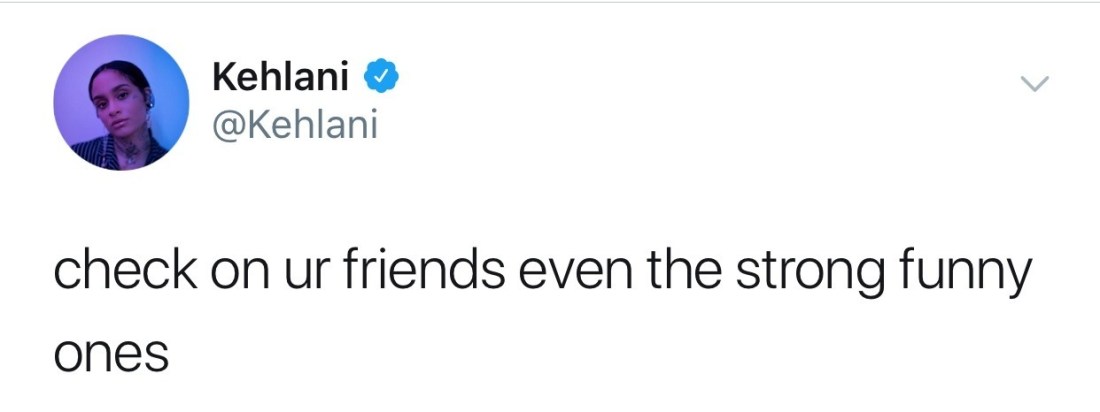Click the word "ones" on second line
The image size is (1100, 412).
(110, 355)
